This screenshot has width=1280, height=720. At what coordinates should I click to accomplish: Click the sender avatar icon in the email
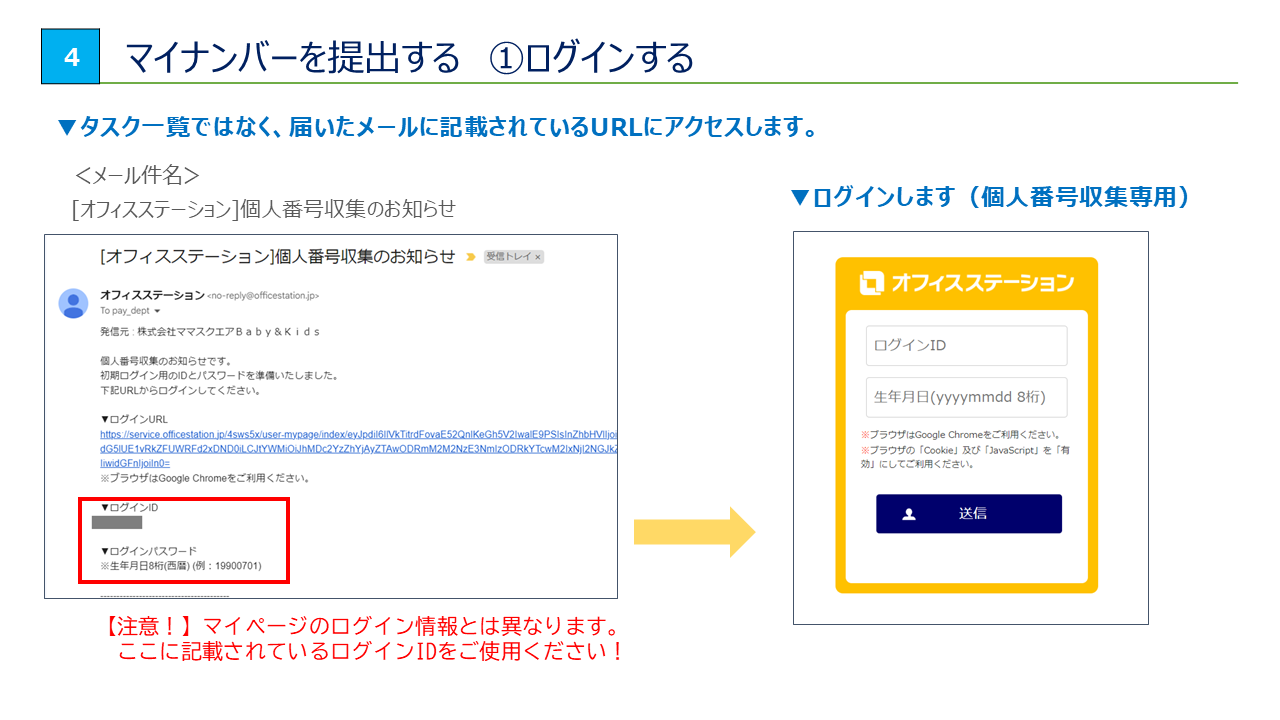73,302
